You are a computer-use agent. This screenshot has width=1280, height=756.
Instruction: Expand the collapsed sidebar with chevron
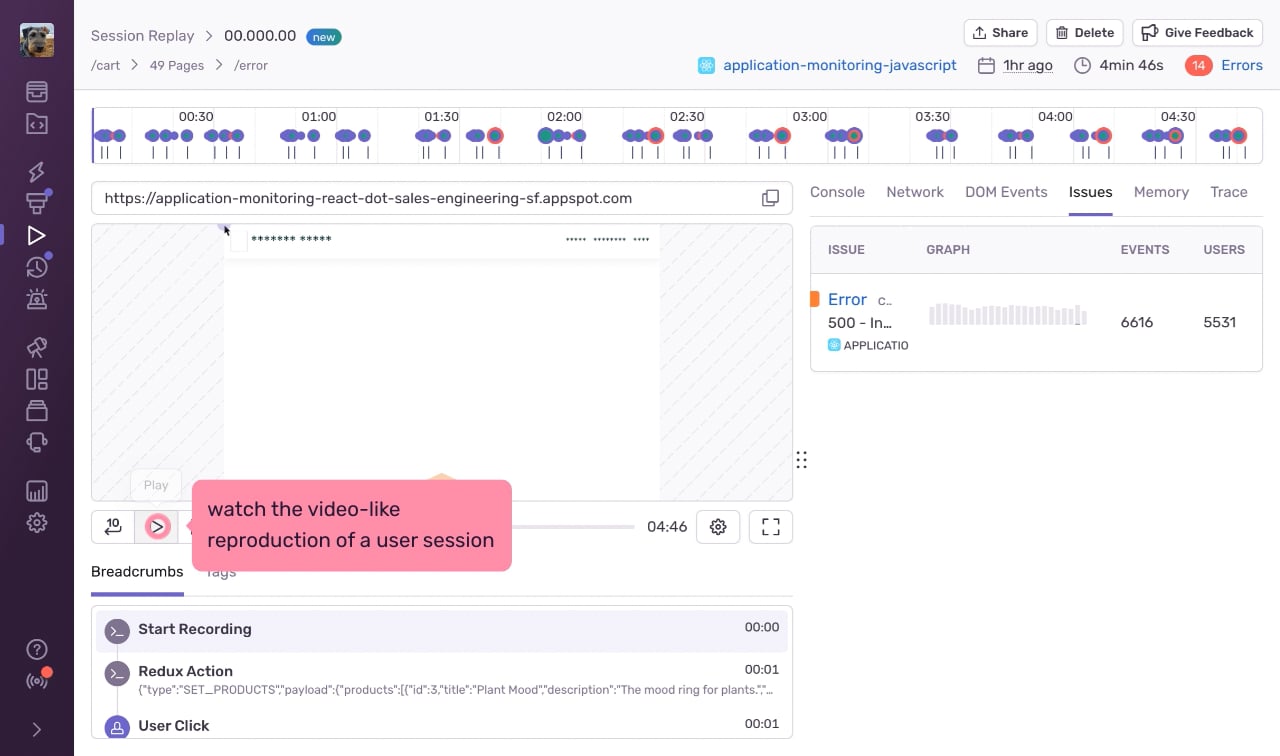37,729
